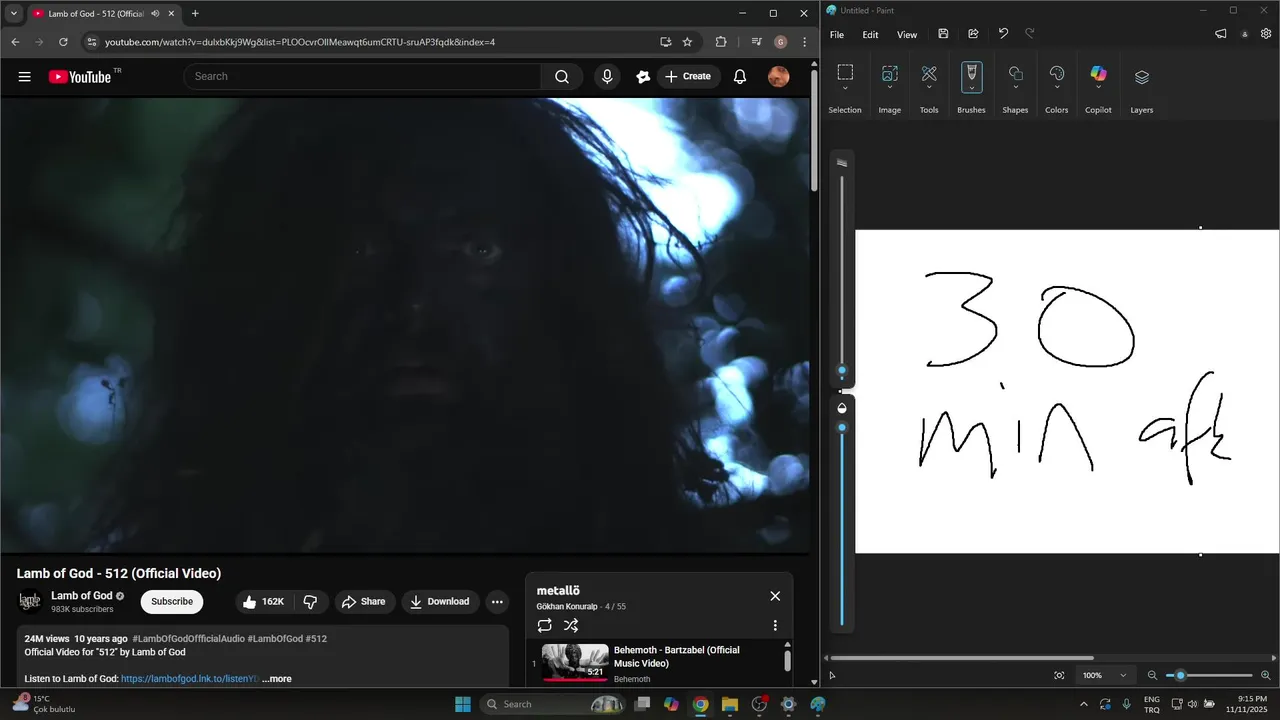Adjust the Paint zoom slider handle
Viewport: 1280px width, 720px height.
1180,675
